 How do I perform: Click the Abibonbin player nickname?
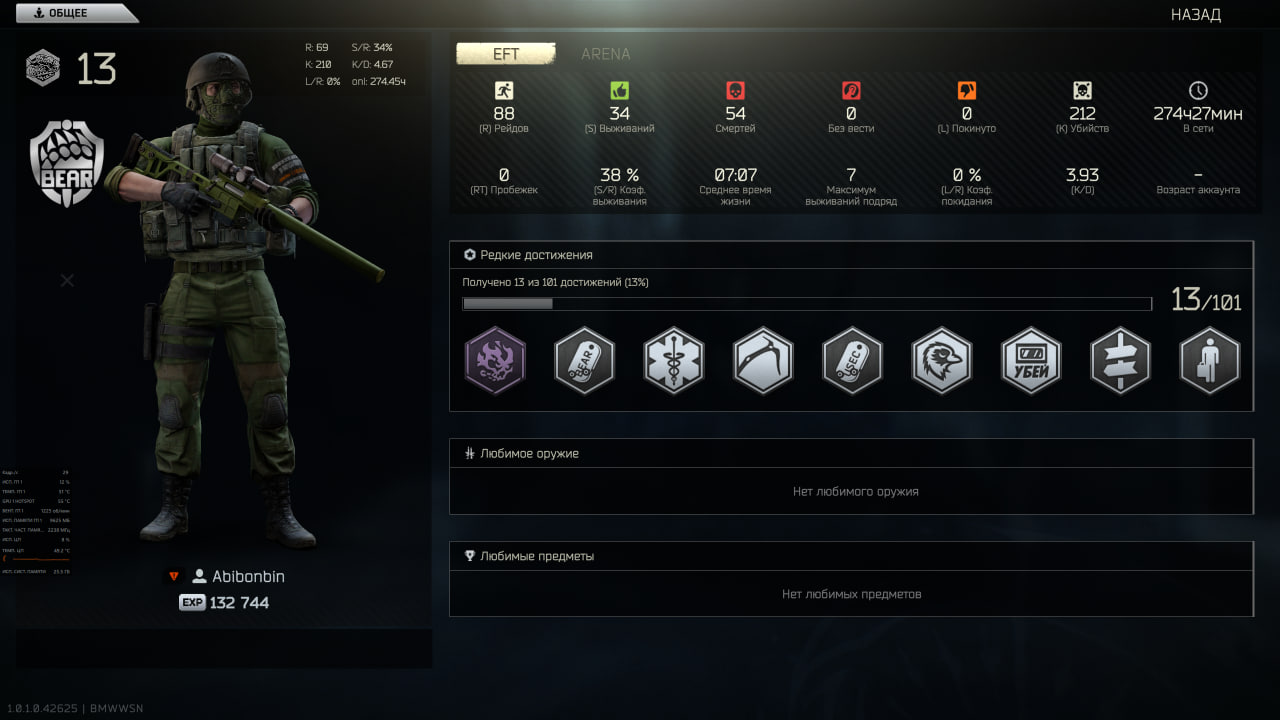pos(248,577)
